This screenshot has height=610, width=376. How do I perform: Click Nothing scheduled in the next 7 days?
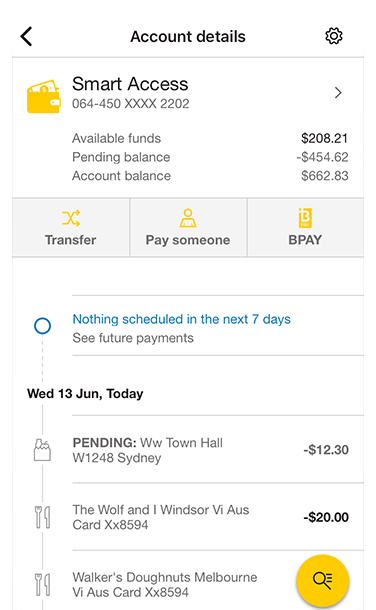point(182,319)
